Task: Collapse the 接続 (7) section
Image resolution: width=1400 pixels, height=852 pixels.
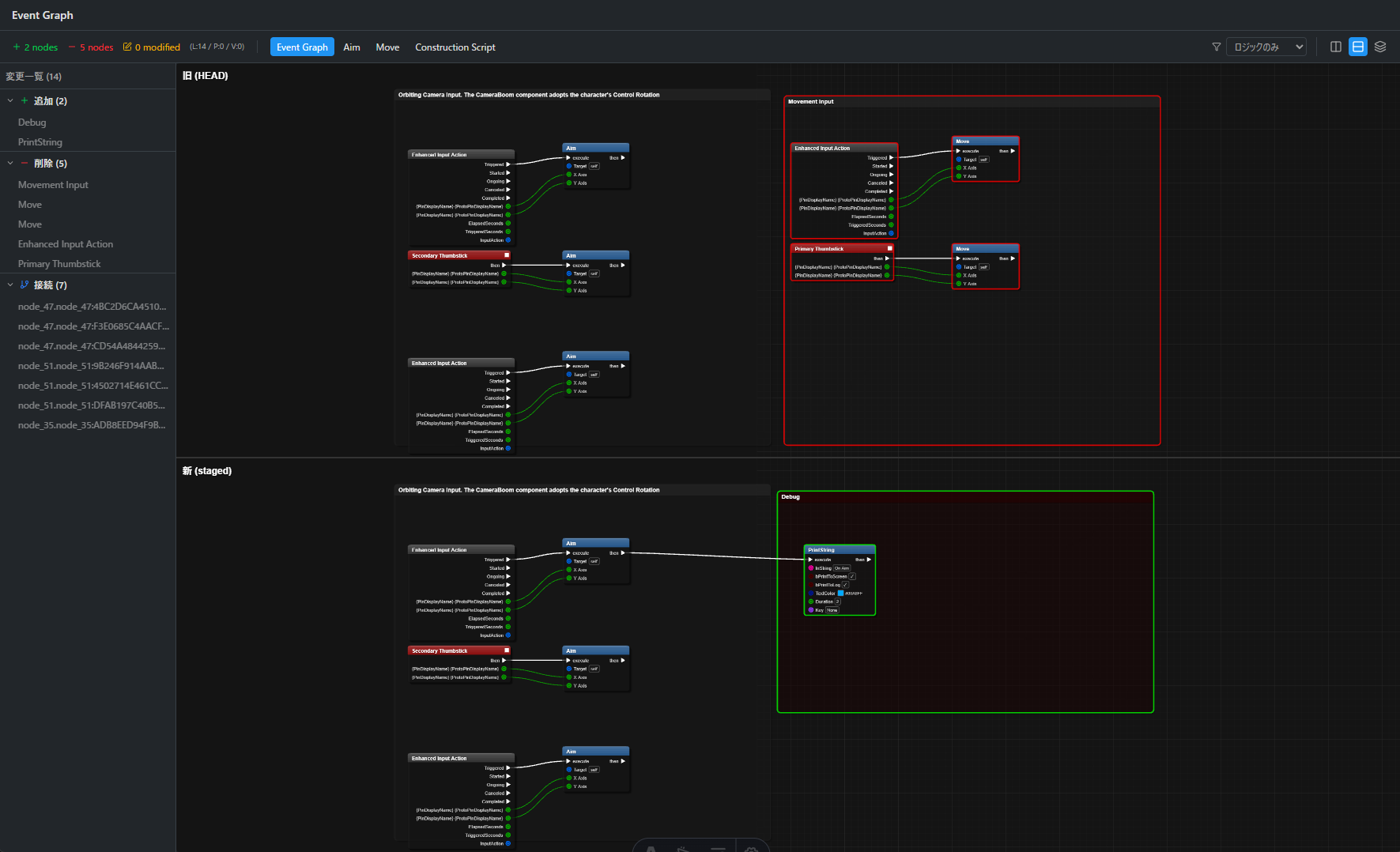Action: coord(10,285)
